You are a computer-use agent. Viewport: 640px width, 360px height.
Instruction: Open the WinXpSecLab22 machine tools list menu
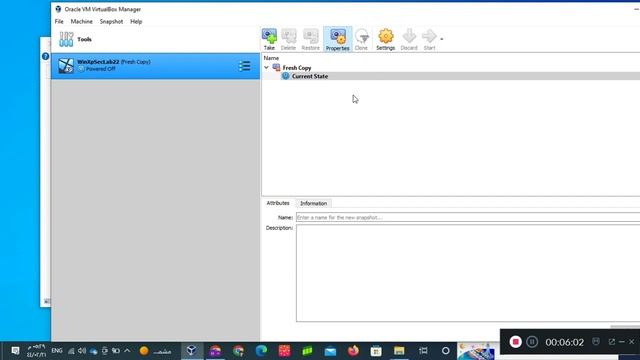pos(244,66)
